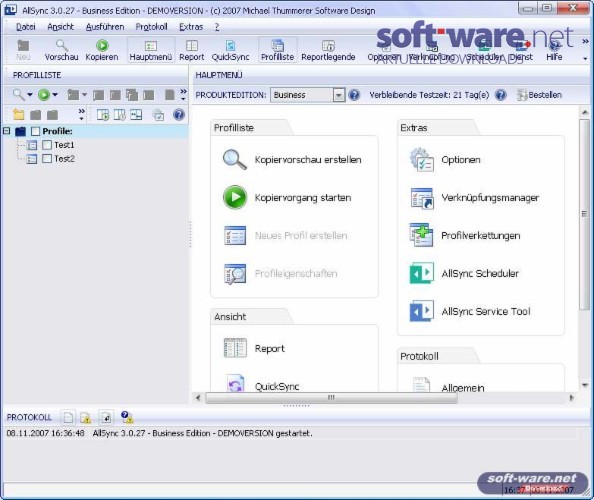594x500 pixels.
Task: Collapse the Profile: tree node
Action: click(7, 131)
